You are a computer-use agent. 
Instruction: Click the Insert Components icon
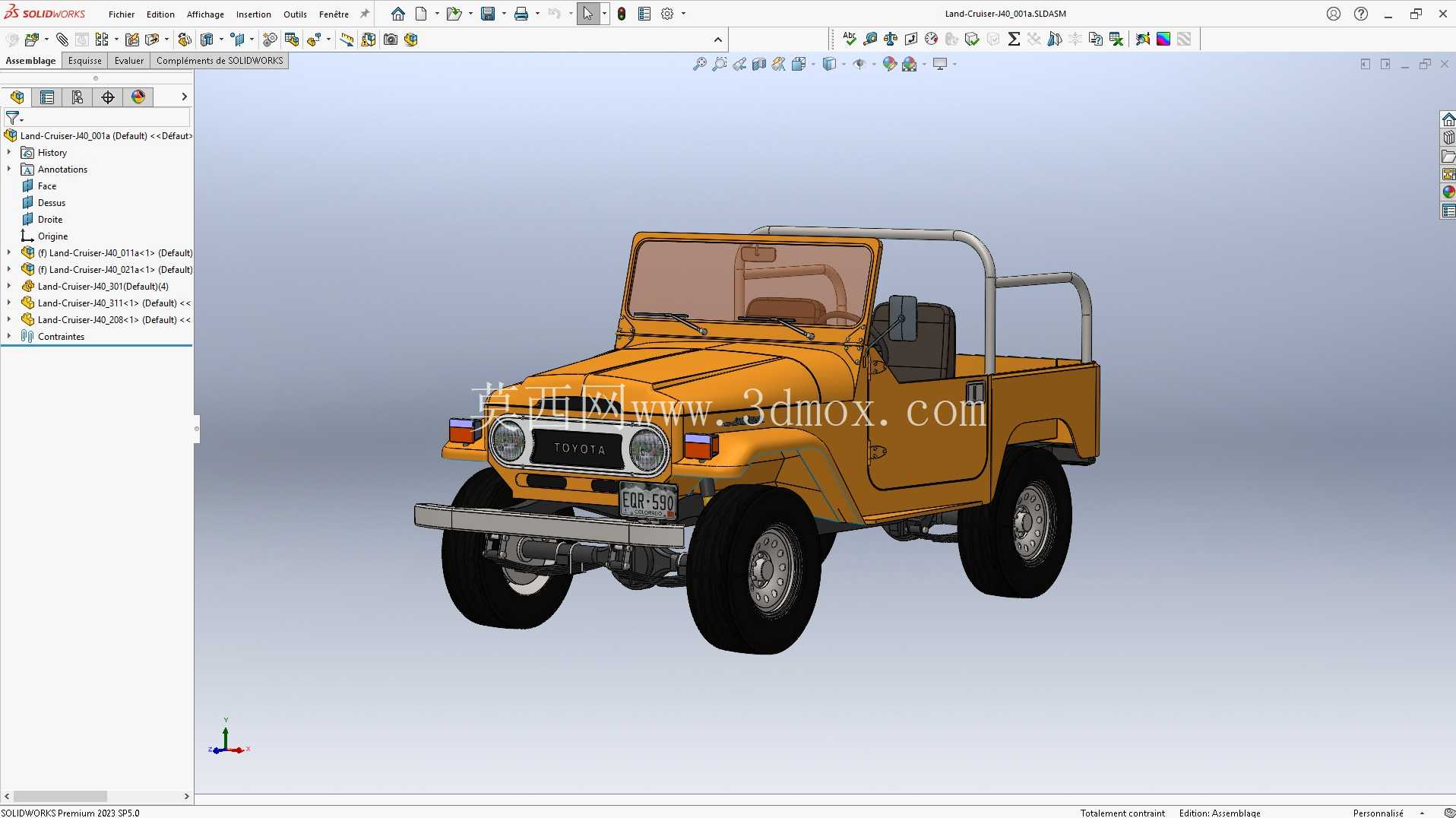(31, 40)
